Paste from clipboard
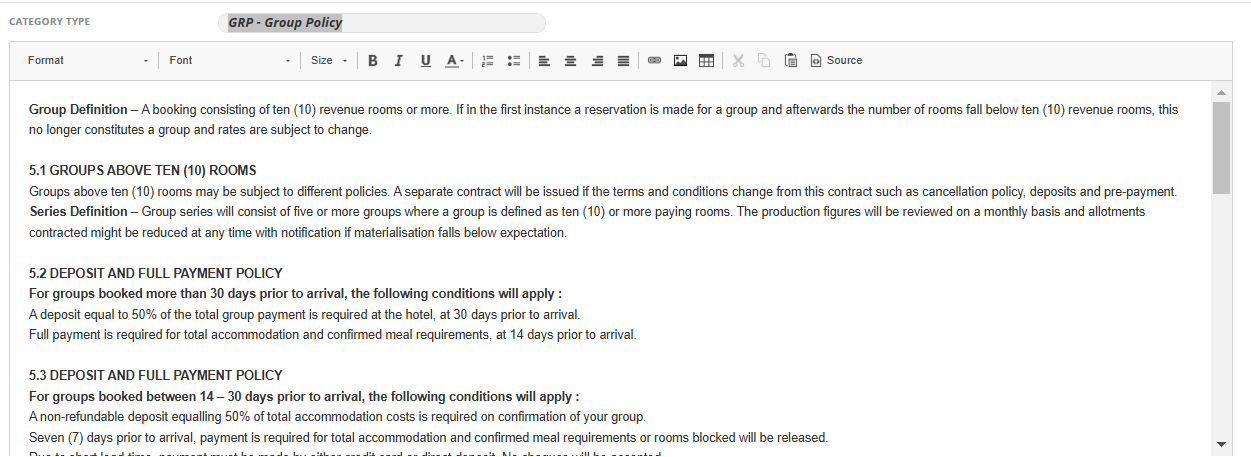This screenshot has height=457, width=1251. pyautogui.click(x=790, y=61)
